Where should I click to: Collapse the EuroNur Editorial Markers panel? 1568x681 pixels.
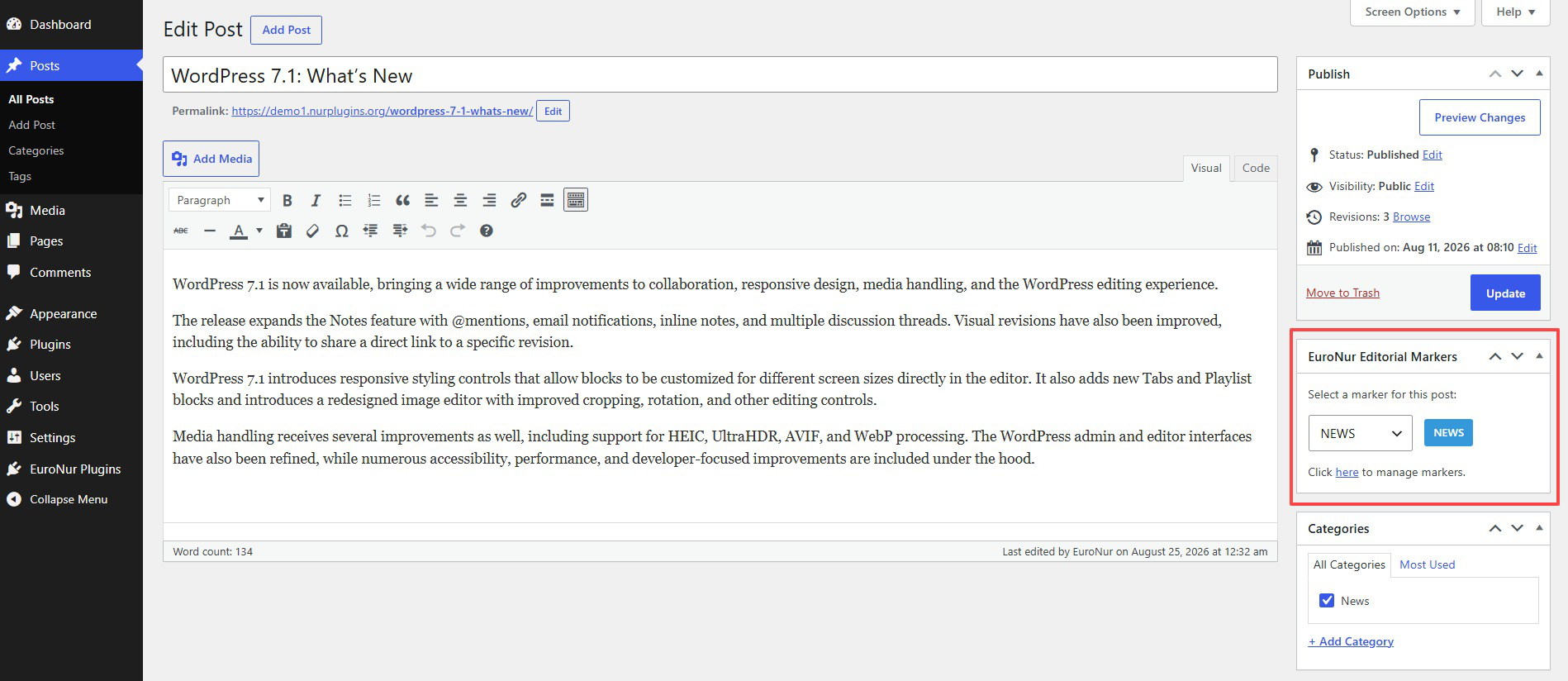[1539, 356]
